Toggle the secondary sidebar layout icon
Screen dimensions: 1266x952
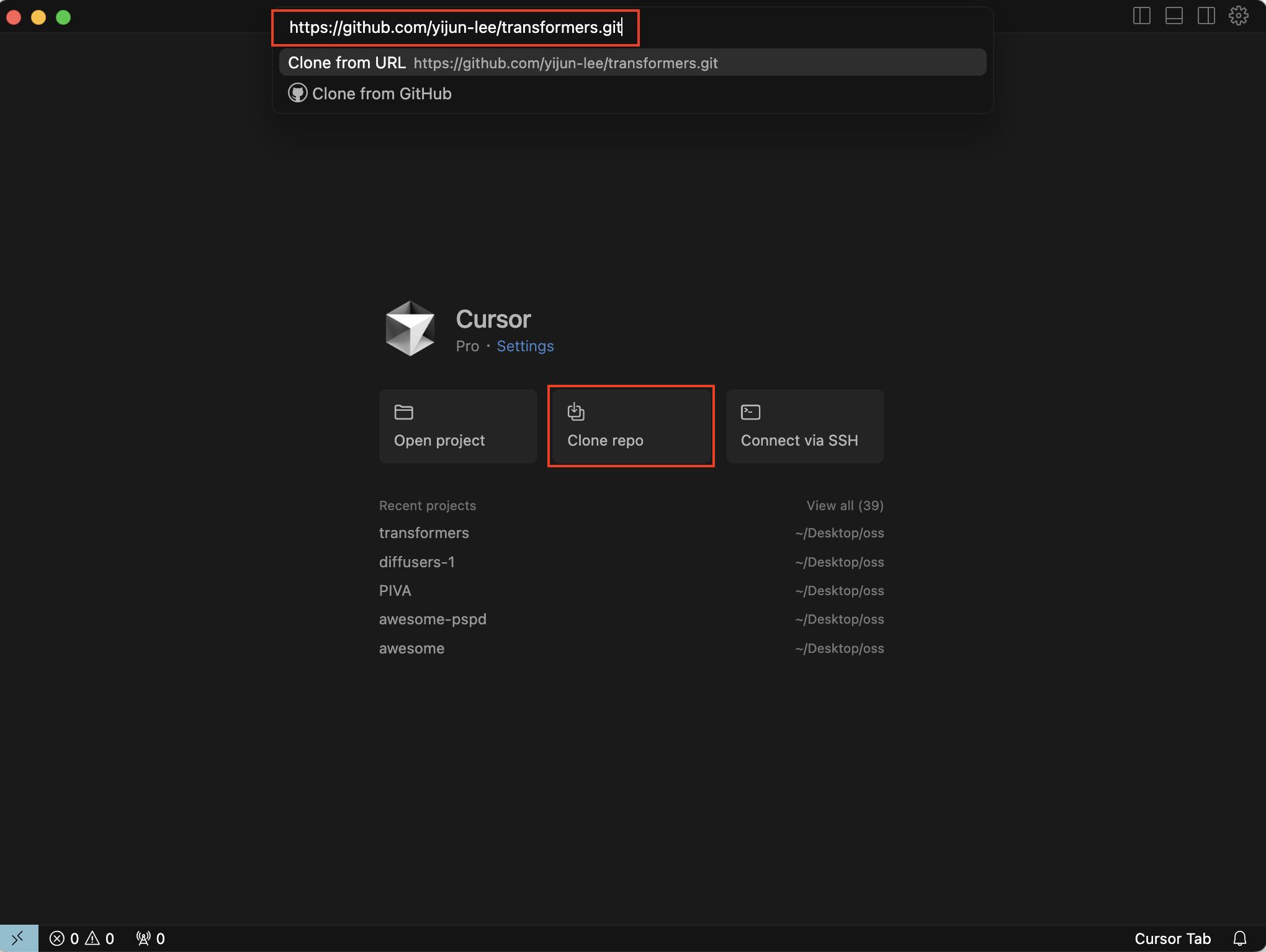pyautogui.click(x=1206, y=16)
